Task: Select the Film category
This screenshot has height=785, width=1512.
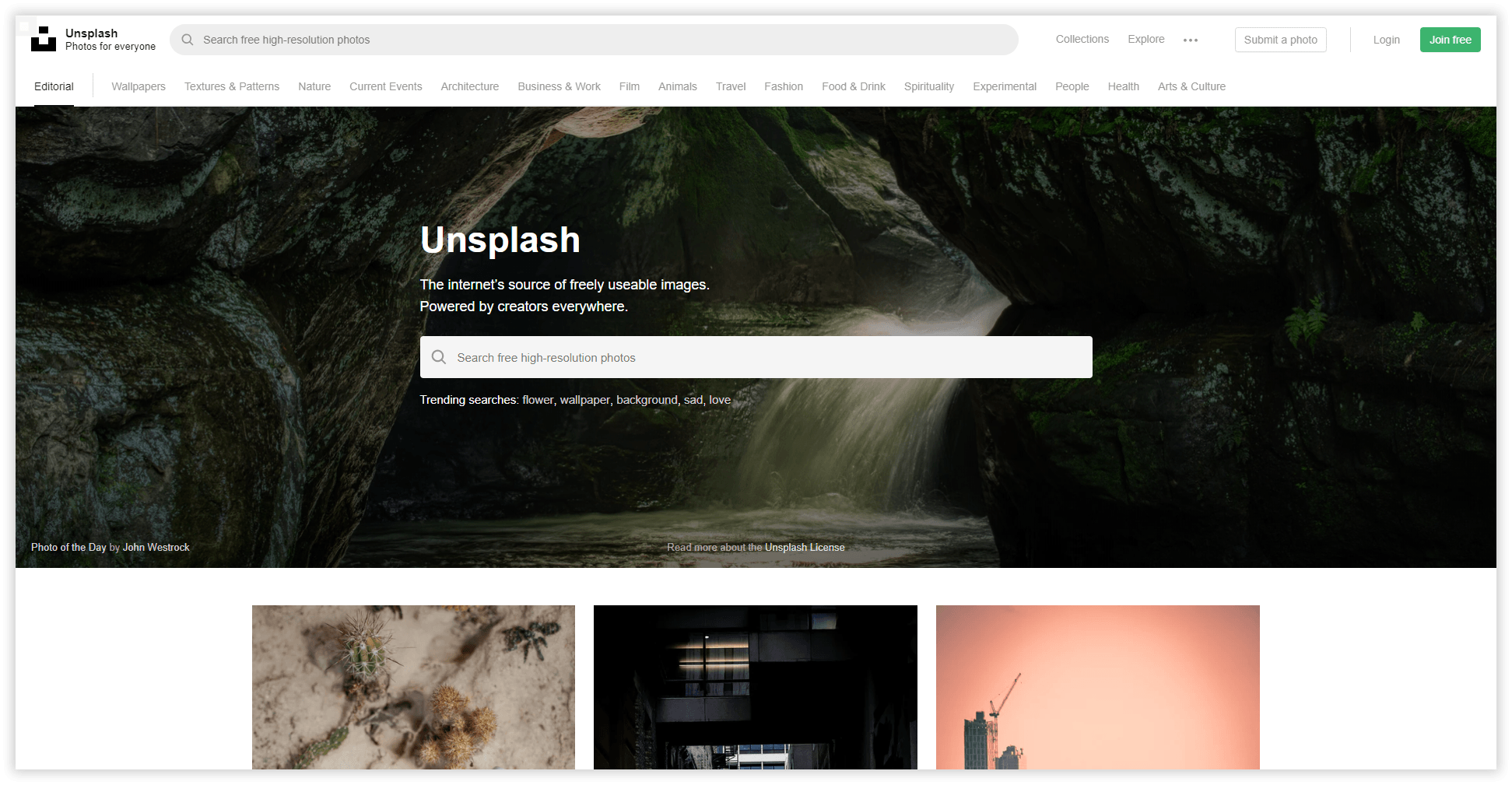Action: (630, 86)
